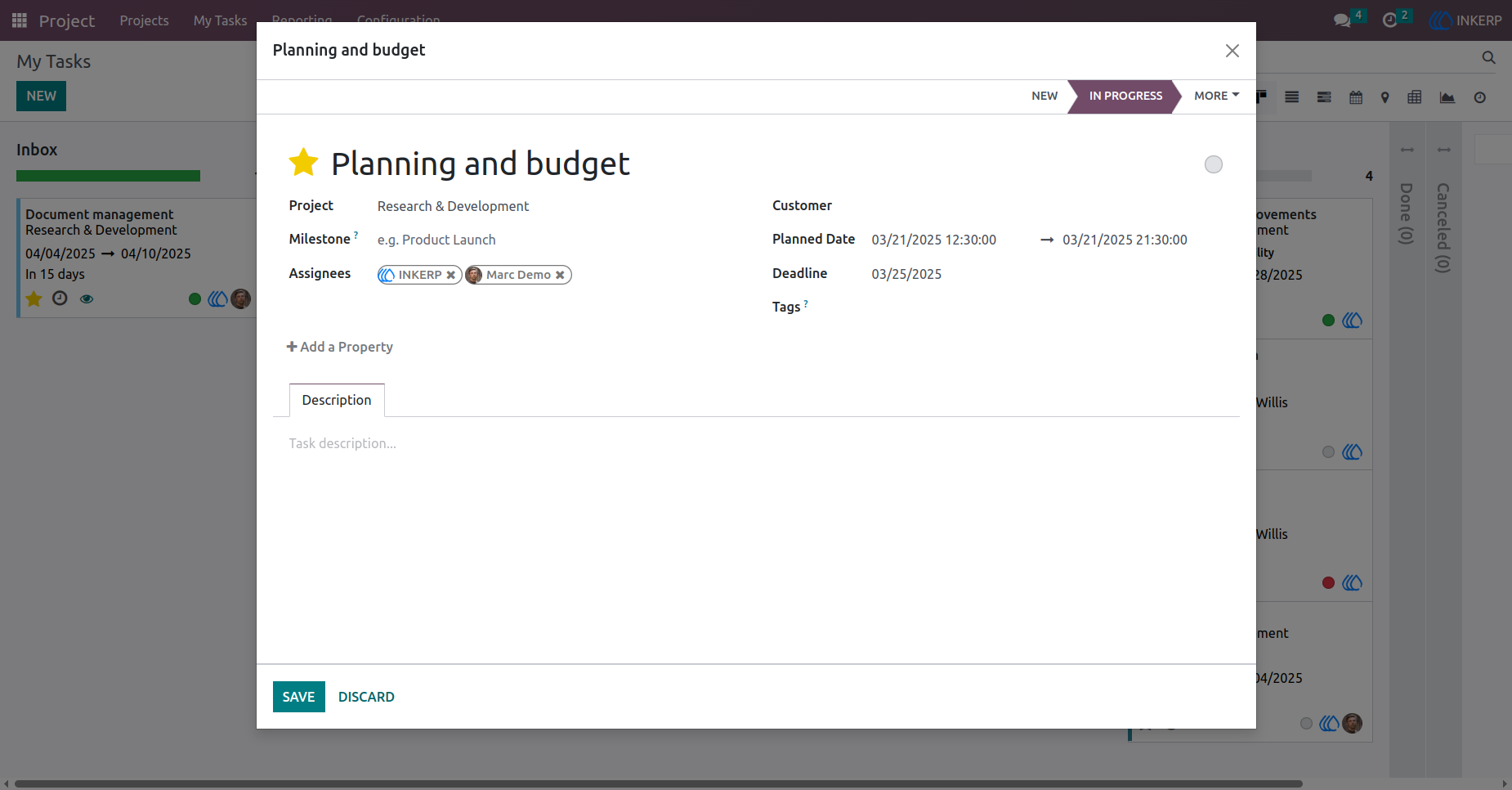Click the green Inbox progress bar
The width and height of the screenshot is (1512, 790).
tap(108, 176)
